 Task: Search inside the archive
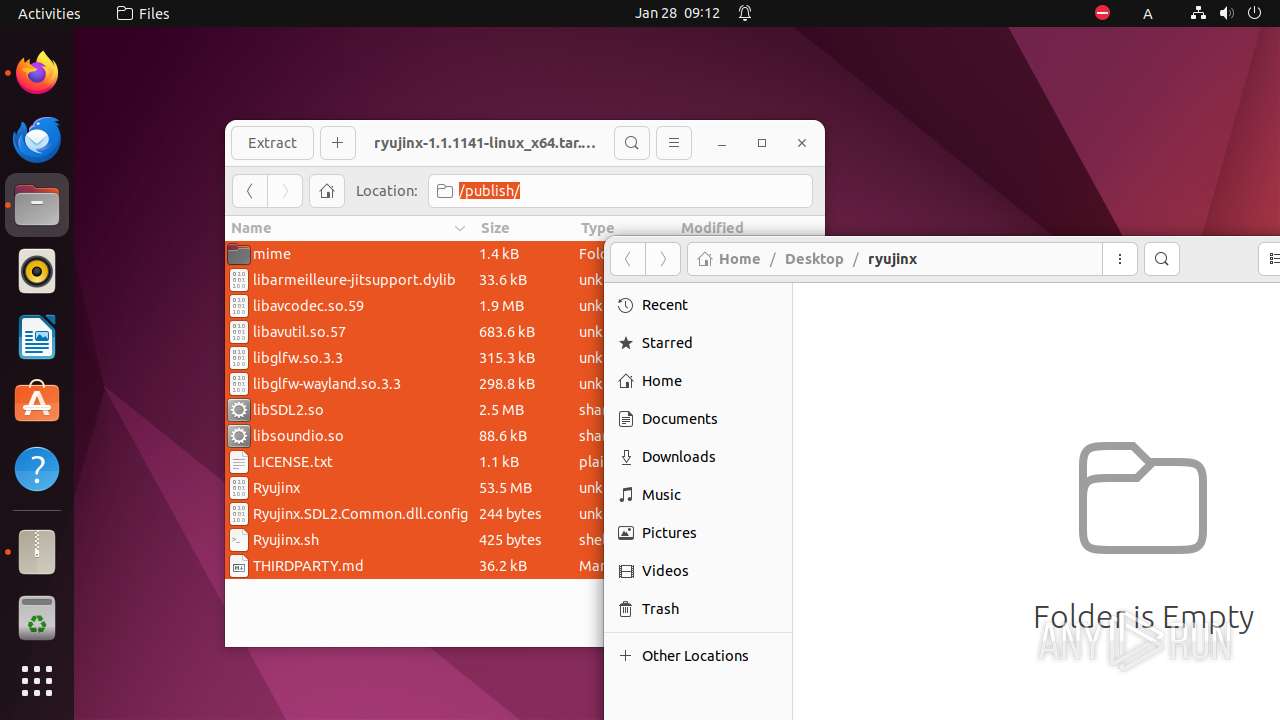[632, 143]
